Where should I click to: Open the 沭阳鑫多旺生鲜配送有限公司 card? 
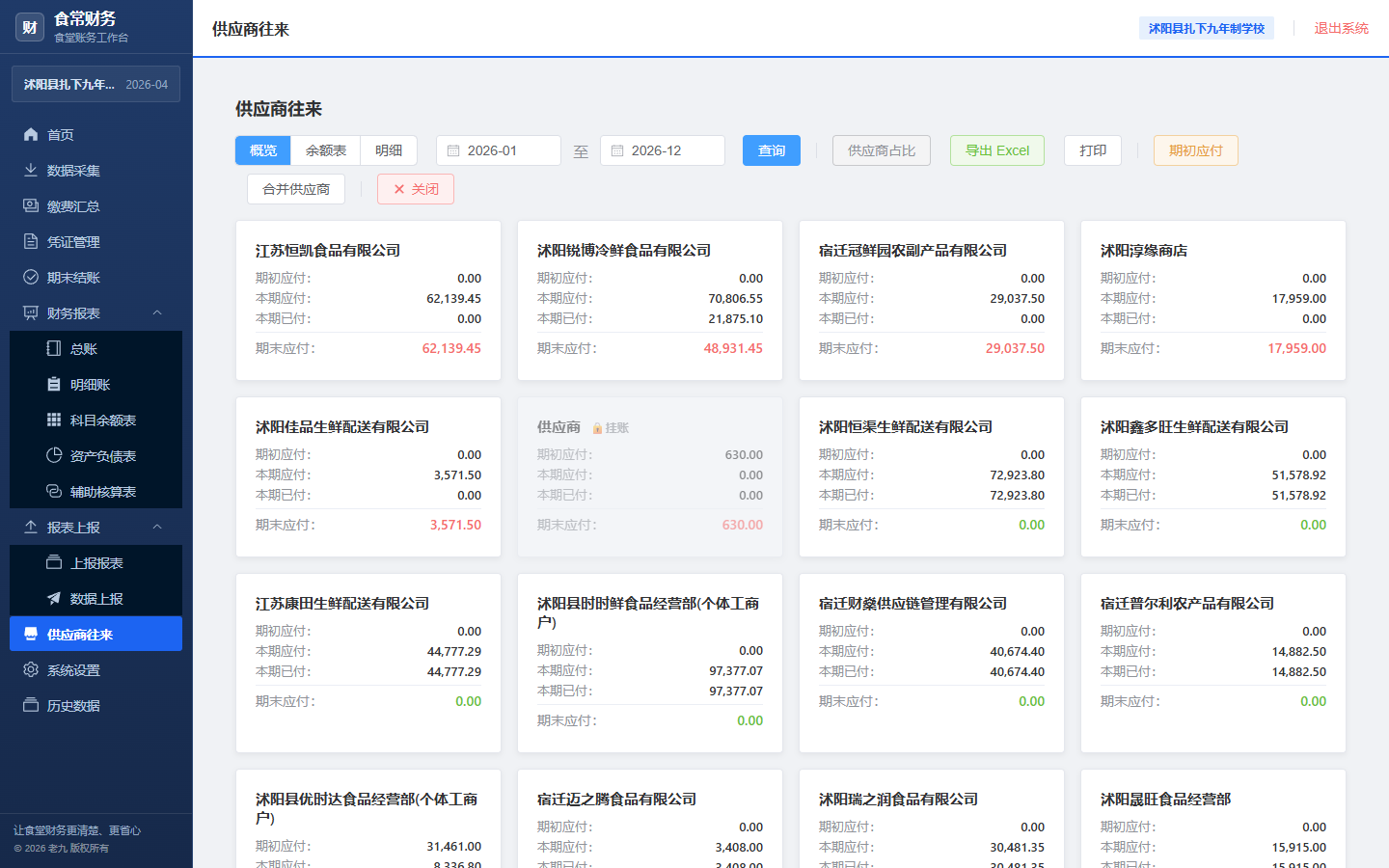pyautogui.click(x=1213, y=477)
